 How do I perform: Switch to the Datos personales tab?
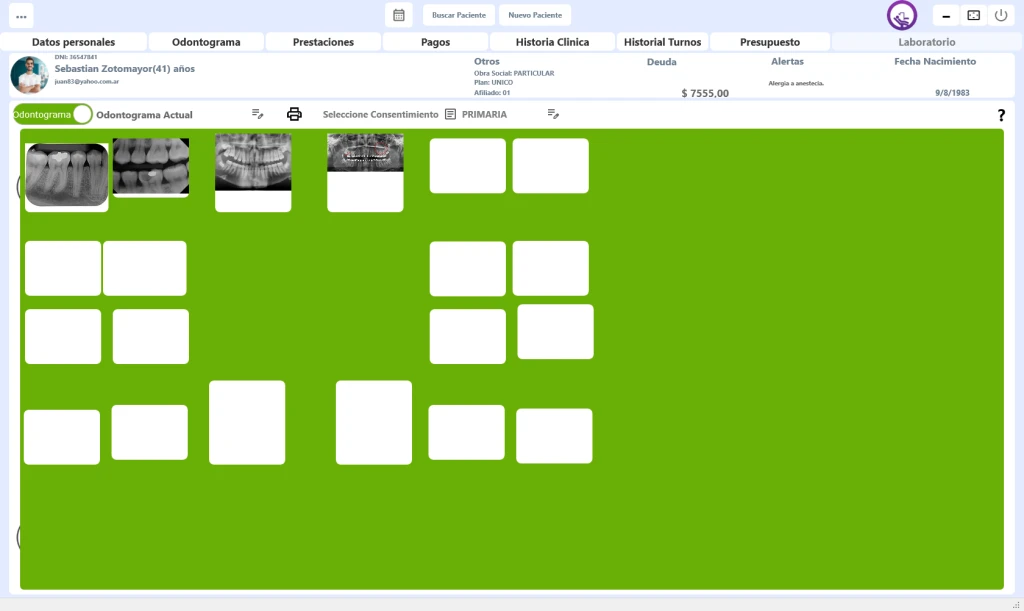pyautogui.click(x=73, y=42)
